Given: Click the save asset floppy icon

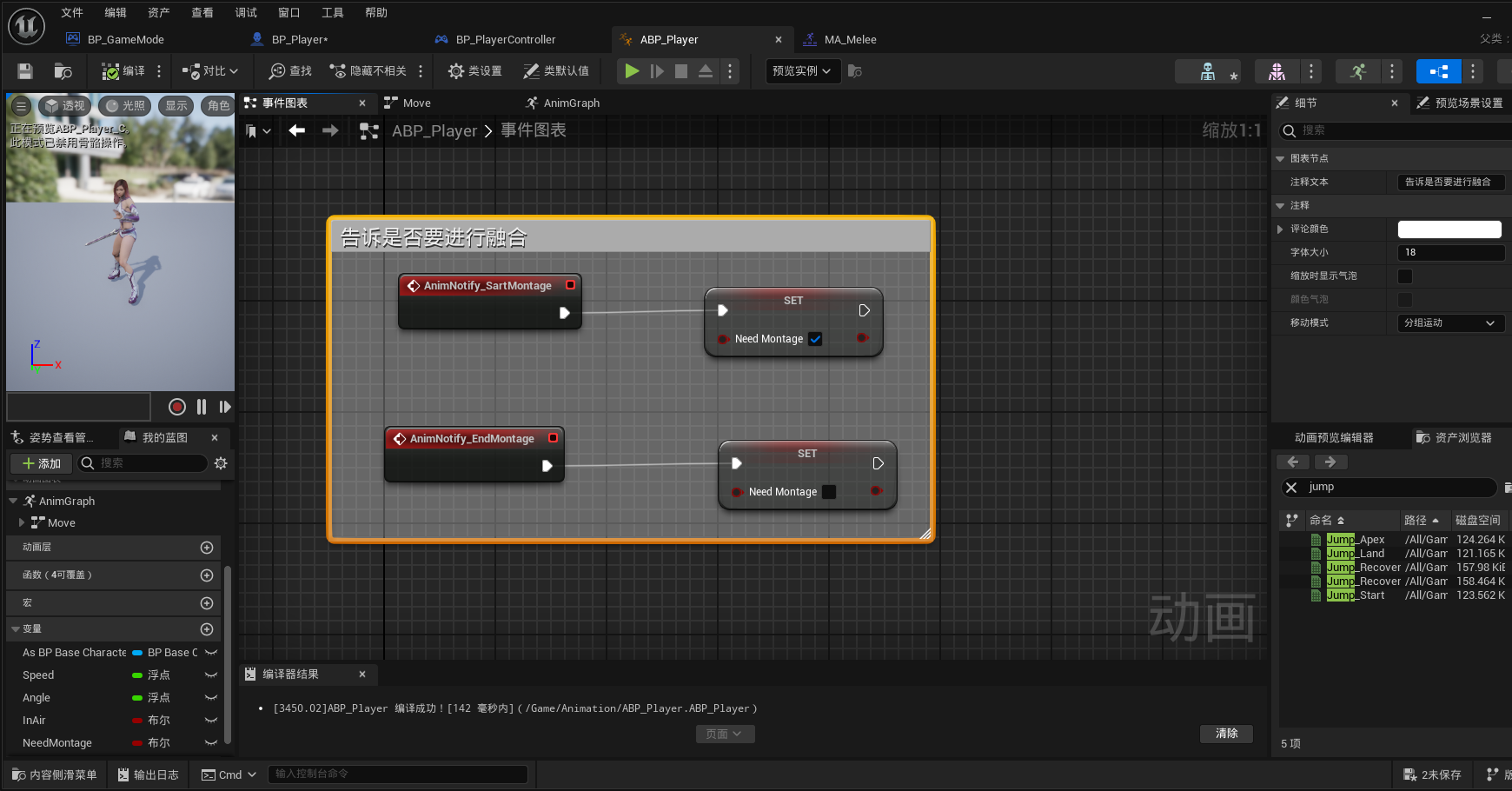Looking at the screenshot, I should pyautogui.click(x=25, y=71).
